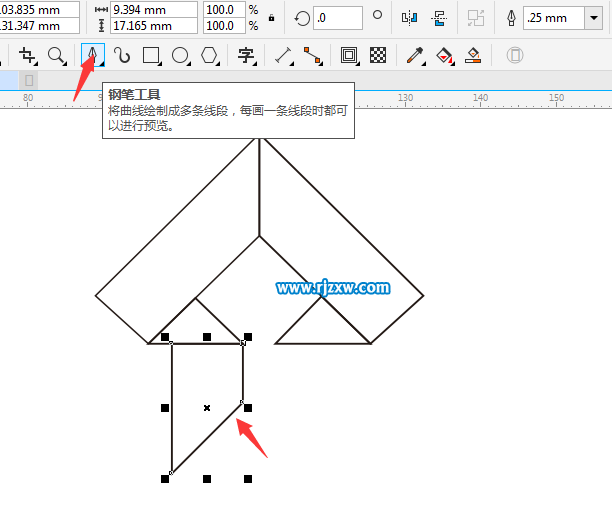Viewport: 612px width, 527px height.
Task: Select the Drop Shadow effects tool
Action: (x=349, y=55)
